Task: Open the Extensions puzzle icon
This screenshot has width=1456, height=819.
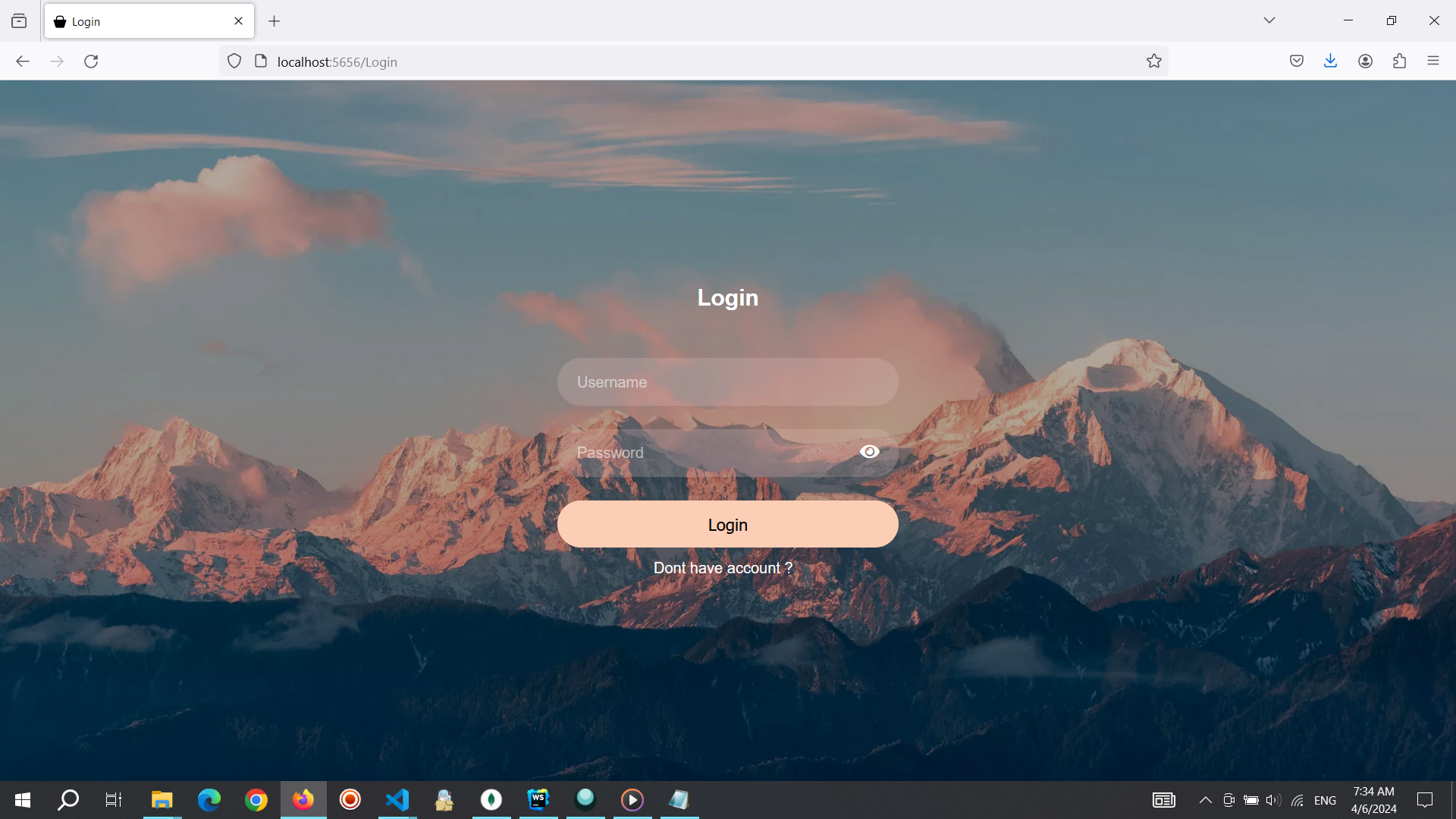Action: pyautogui.click(x=1399, y=61)
